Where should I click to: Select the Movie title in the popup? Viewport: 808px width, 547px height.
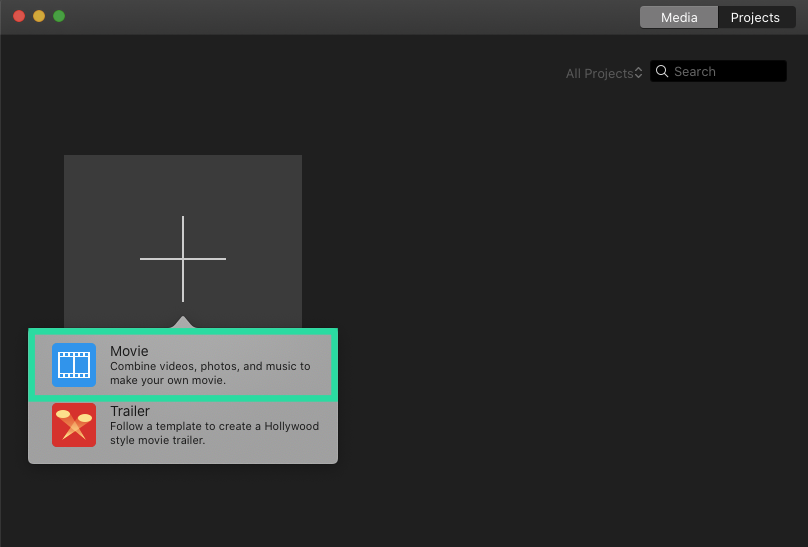(x=129, y=351)
